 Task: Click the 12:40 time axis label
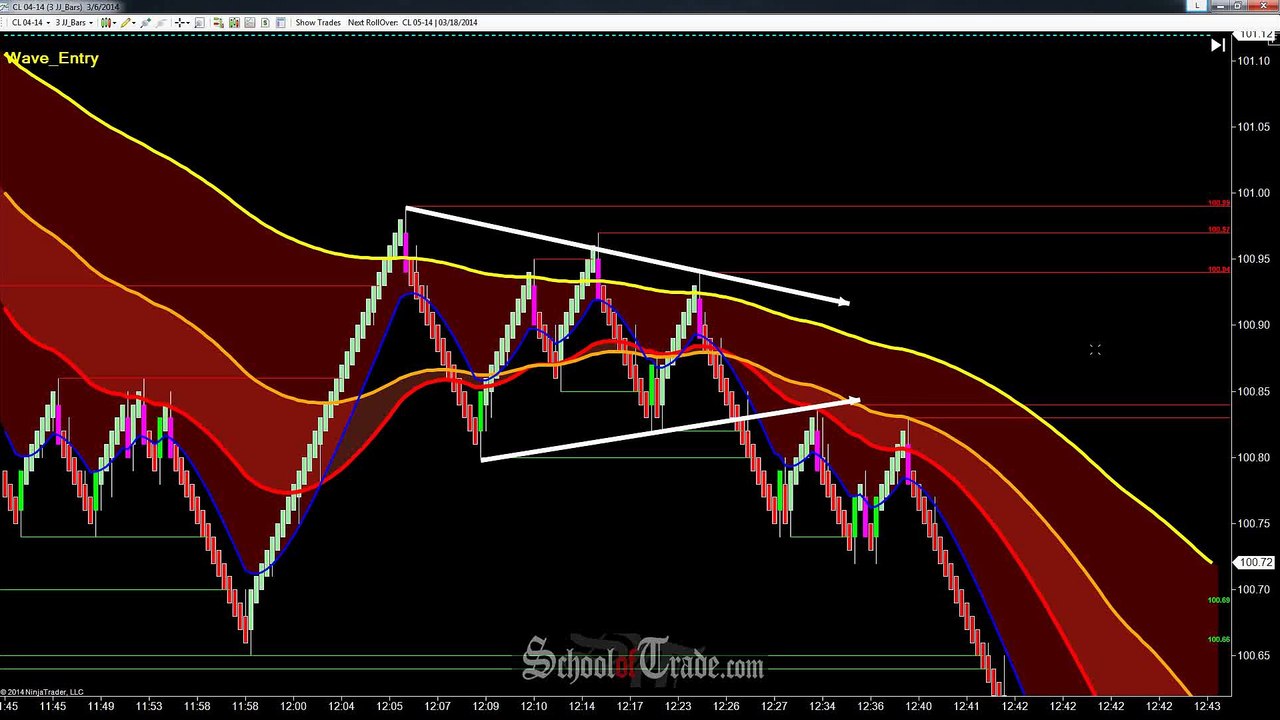[x=918, y=706]
